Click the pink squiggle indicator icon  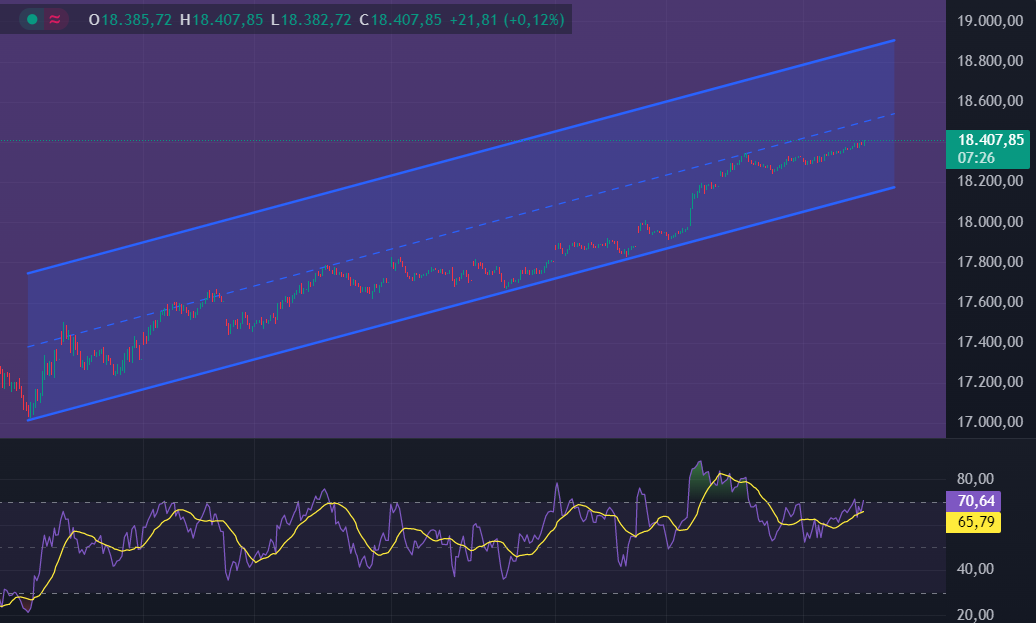pyautogui.click(x=55, y=18)
